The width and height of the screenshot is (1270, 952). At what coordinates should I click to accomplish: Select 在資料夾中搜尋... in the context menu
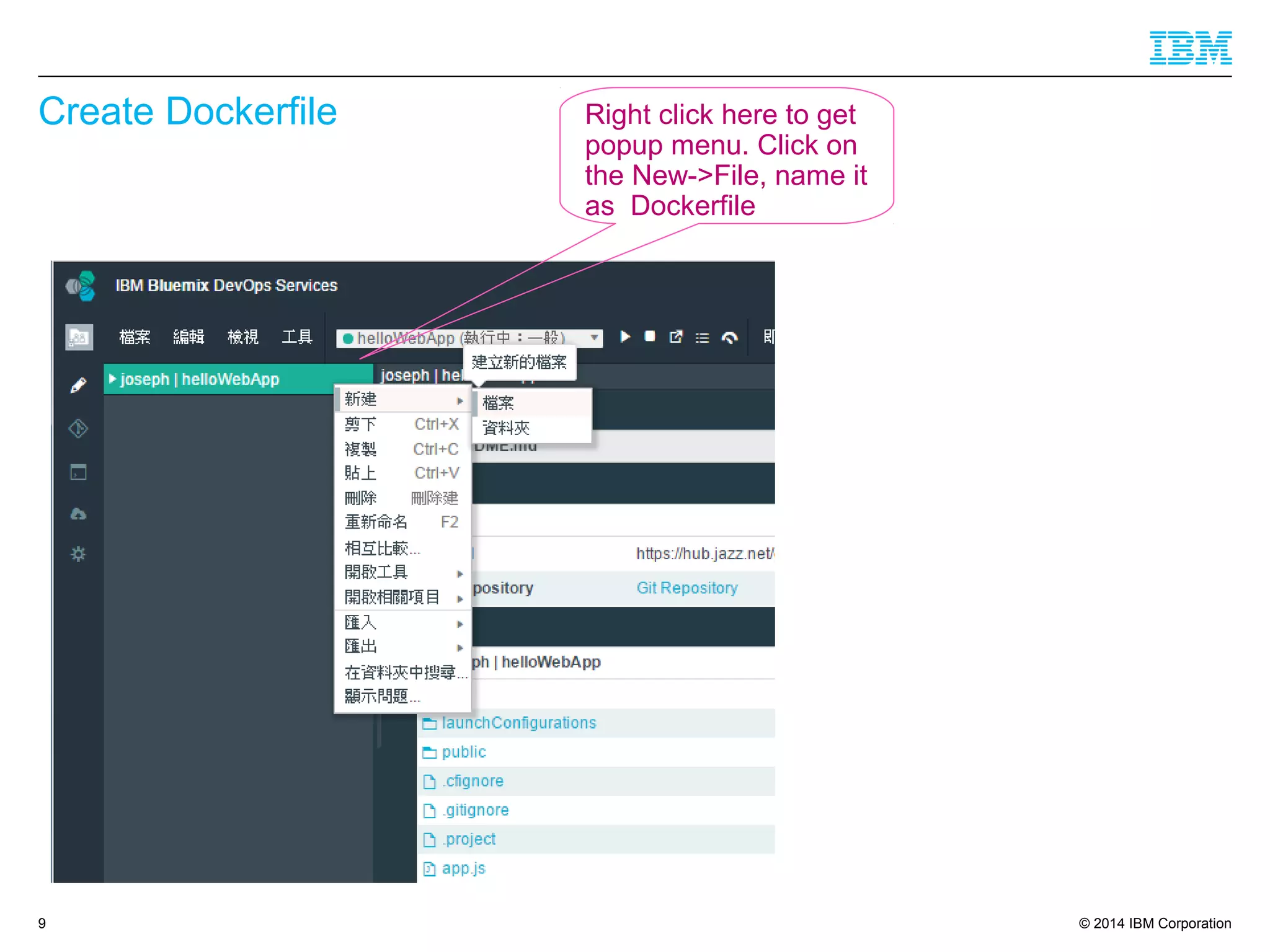pyautogui.click(x=404, y=672)
